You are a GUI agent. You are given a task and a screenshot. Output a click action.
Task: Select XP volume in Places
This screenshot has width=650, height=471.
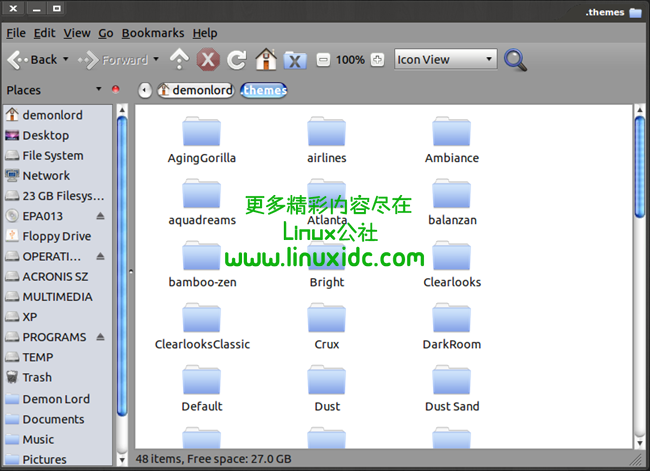click(58, 317)
